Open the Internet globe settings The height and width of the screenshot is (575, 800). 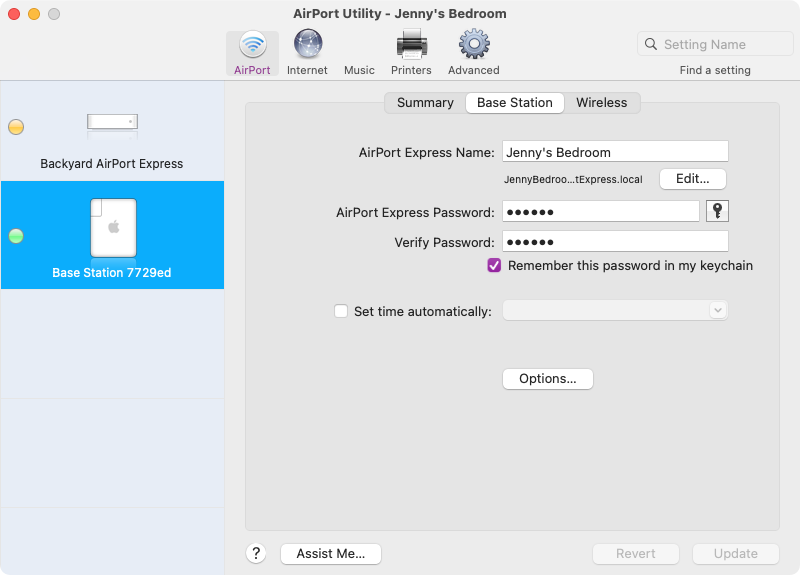click(x=307, y=53)
